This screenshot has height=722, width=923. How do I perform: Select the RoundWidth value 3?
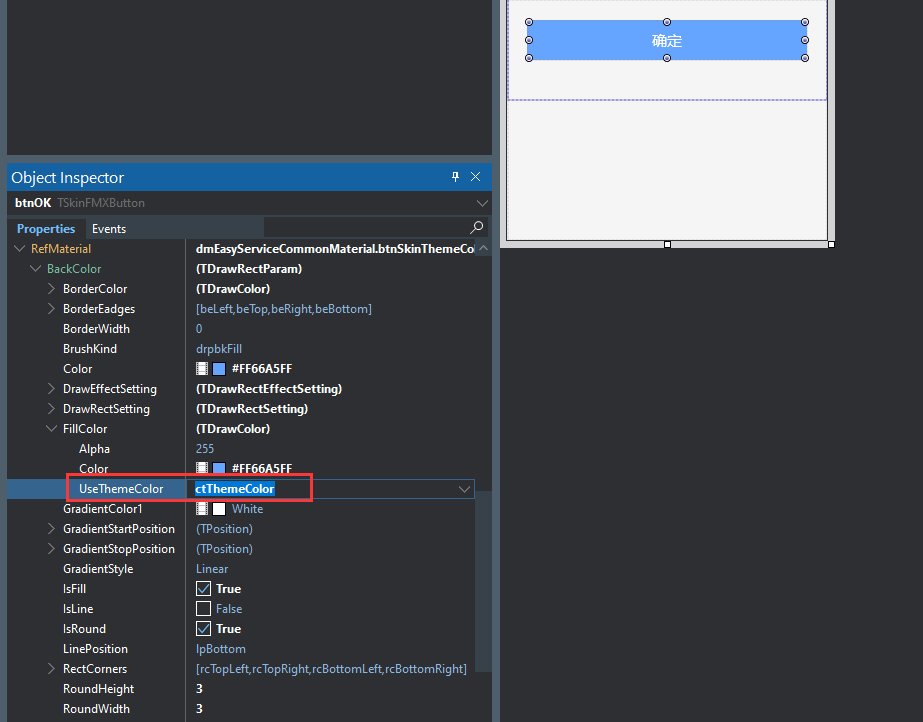pyautogui.click(x=200, y=708)
